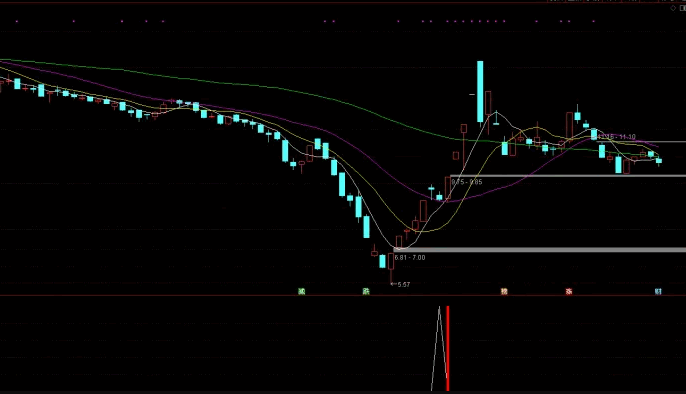Select the thick gray support line near 7.00
The image size is (686, 394).
pyautogui.click(x=539, y=250)
